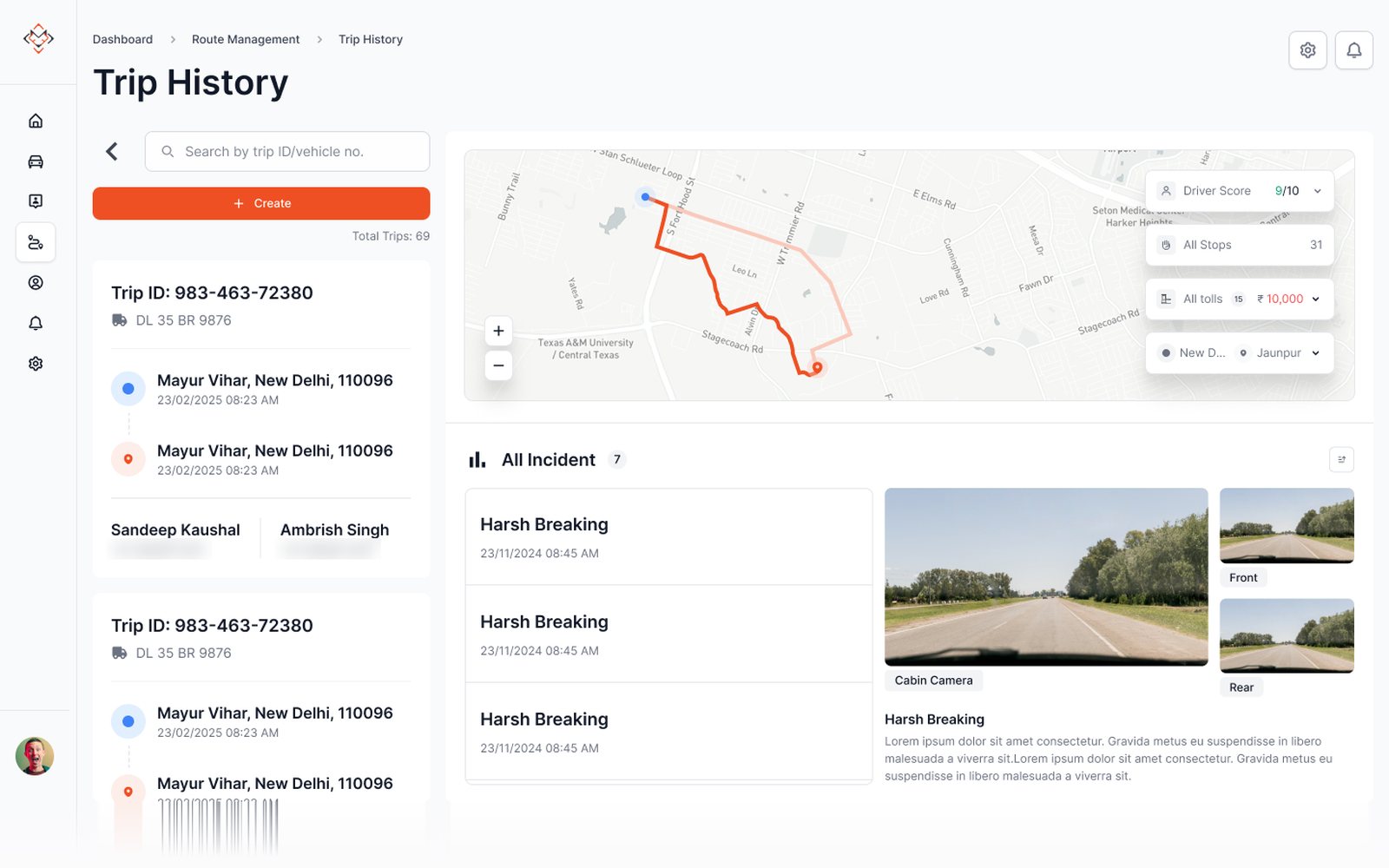The image size is (1389, 868).
Task: Open notification bell button at top right
Action: [1353, 50]
